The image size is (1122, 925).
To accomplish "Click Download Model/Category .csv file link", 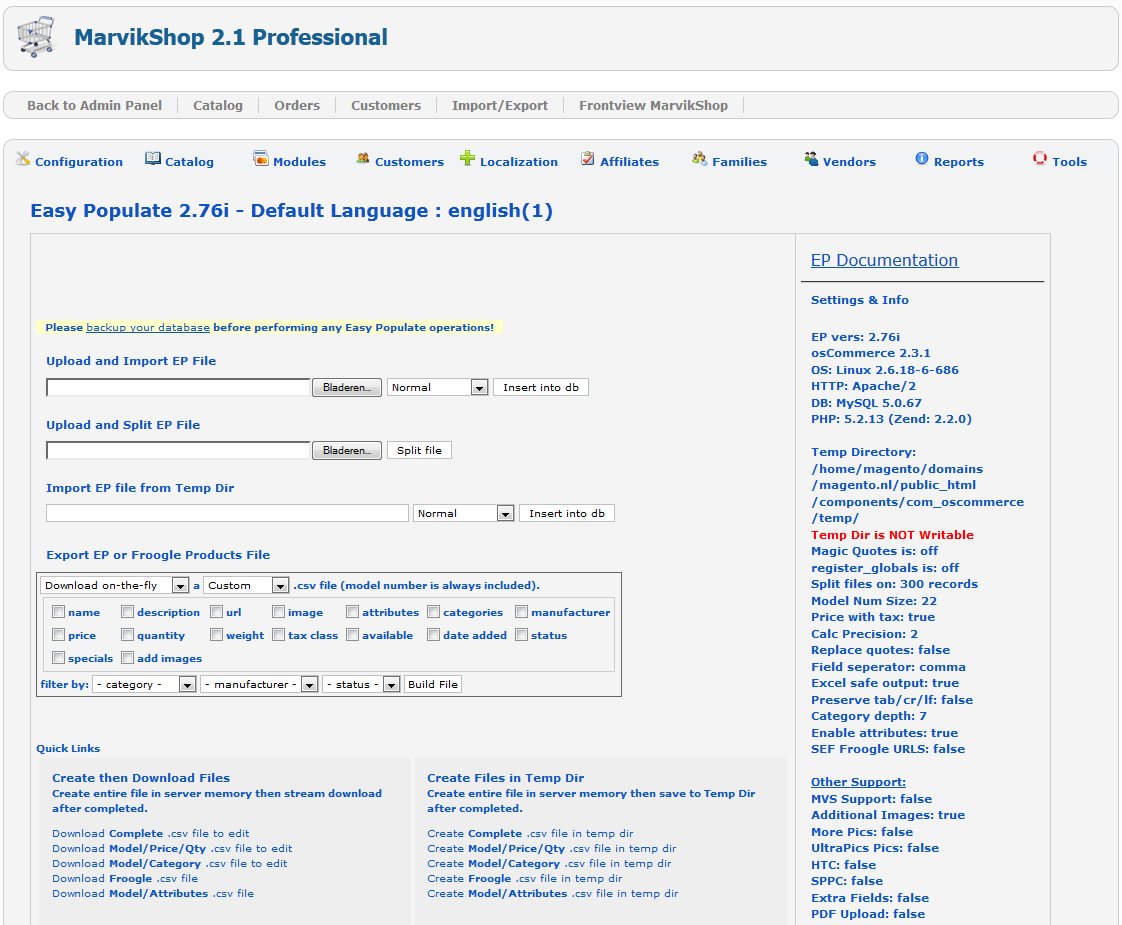I will click(x=170, y=863).
